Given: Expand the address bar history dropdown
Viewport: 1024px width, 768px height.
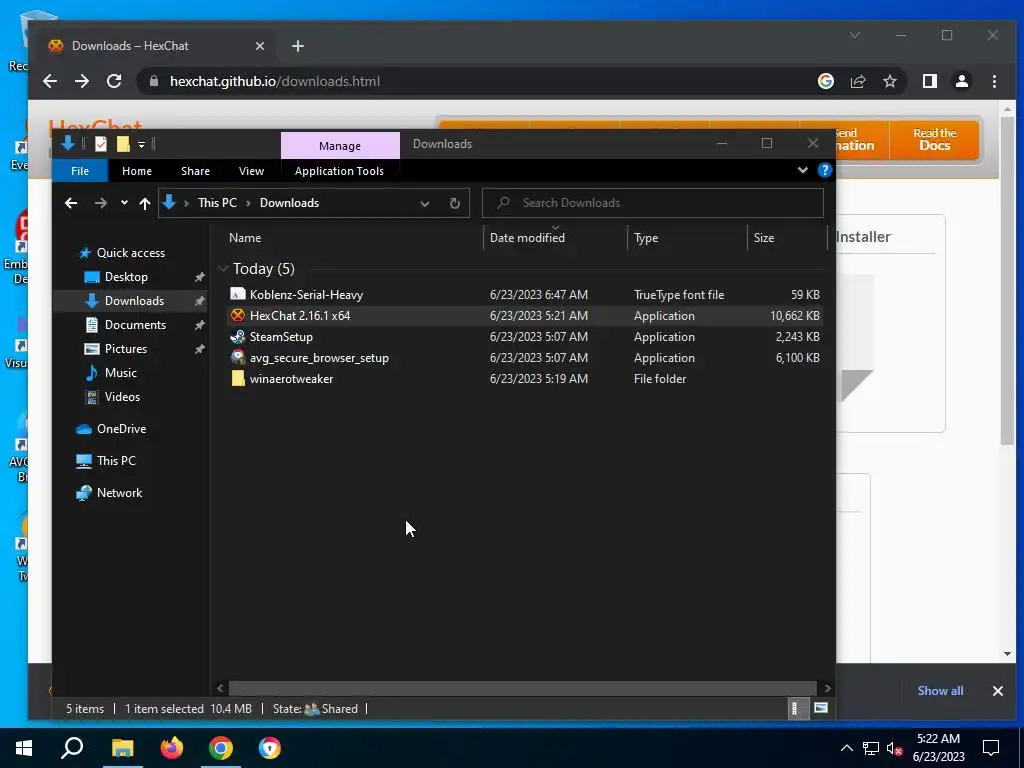Looking at the screenshot, I should coord(424,203).
